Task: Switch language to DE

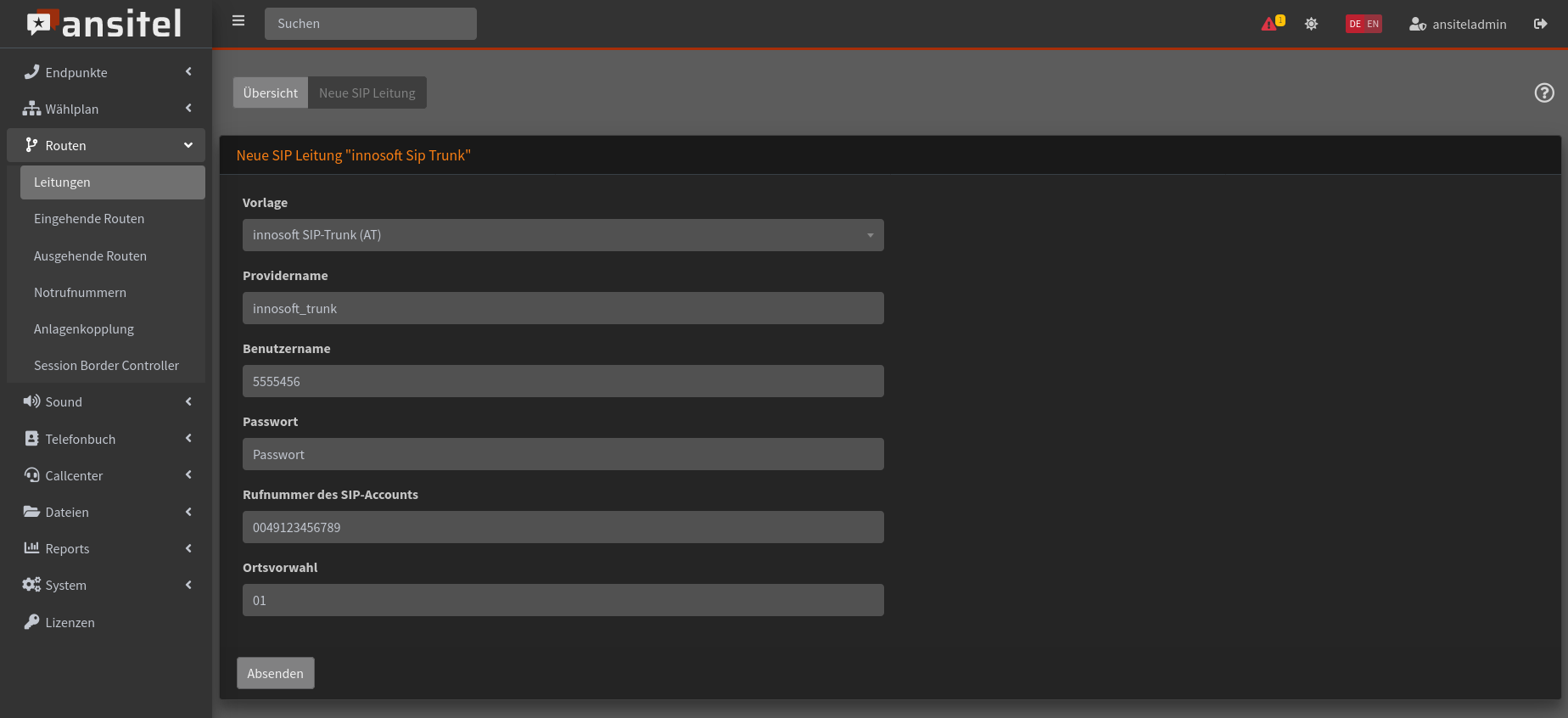Action: pyautogui.click(x=1355, y=24)
